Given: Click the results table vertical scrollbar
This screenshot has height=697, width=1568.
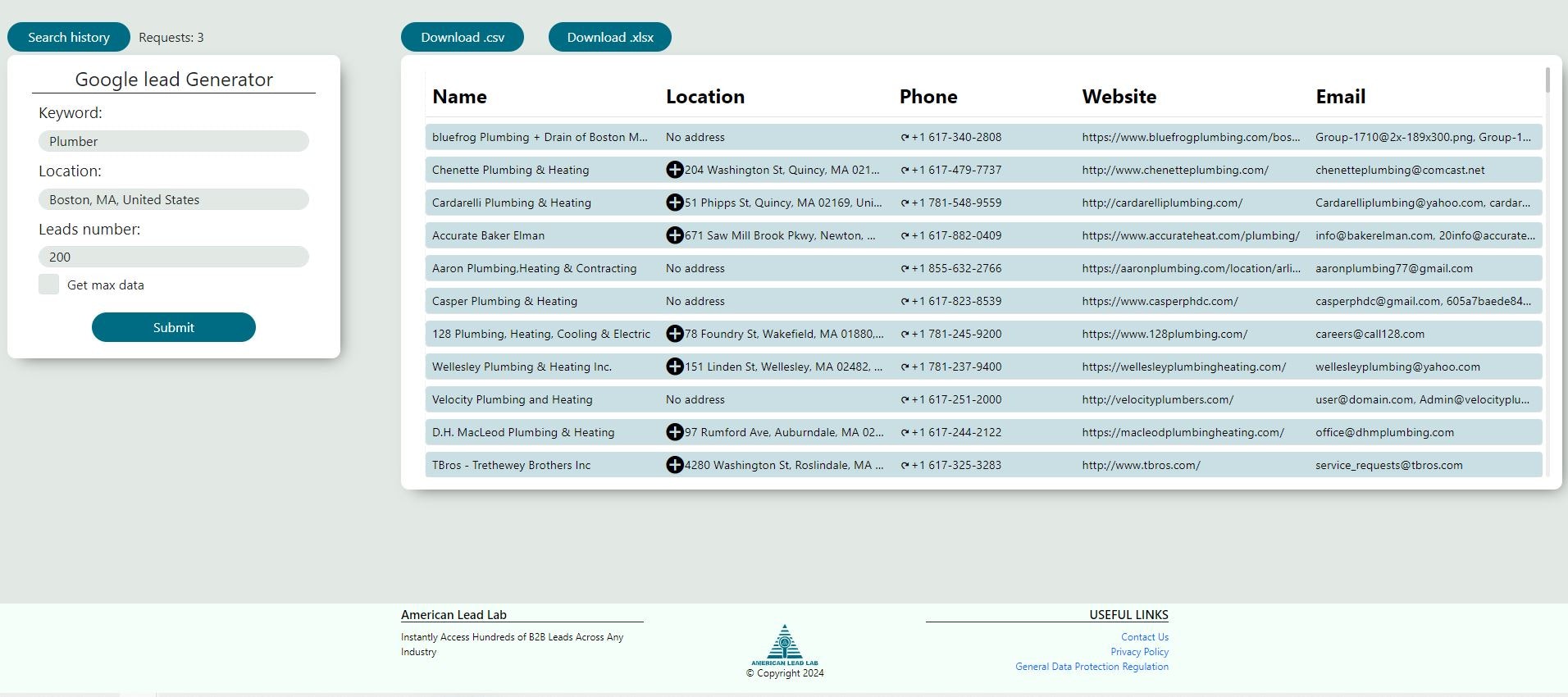Looking at the screenshot, I should pyautogui.click(x=1547, y=80).
